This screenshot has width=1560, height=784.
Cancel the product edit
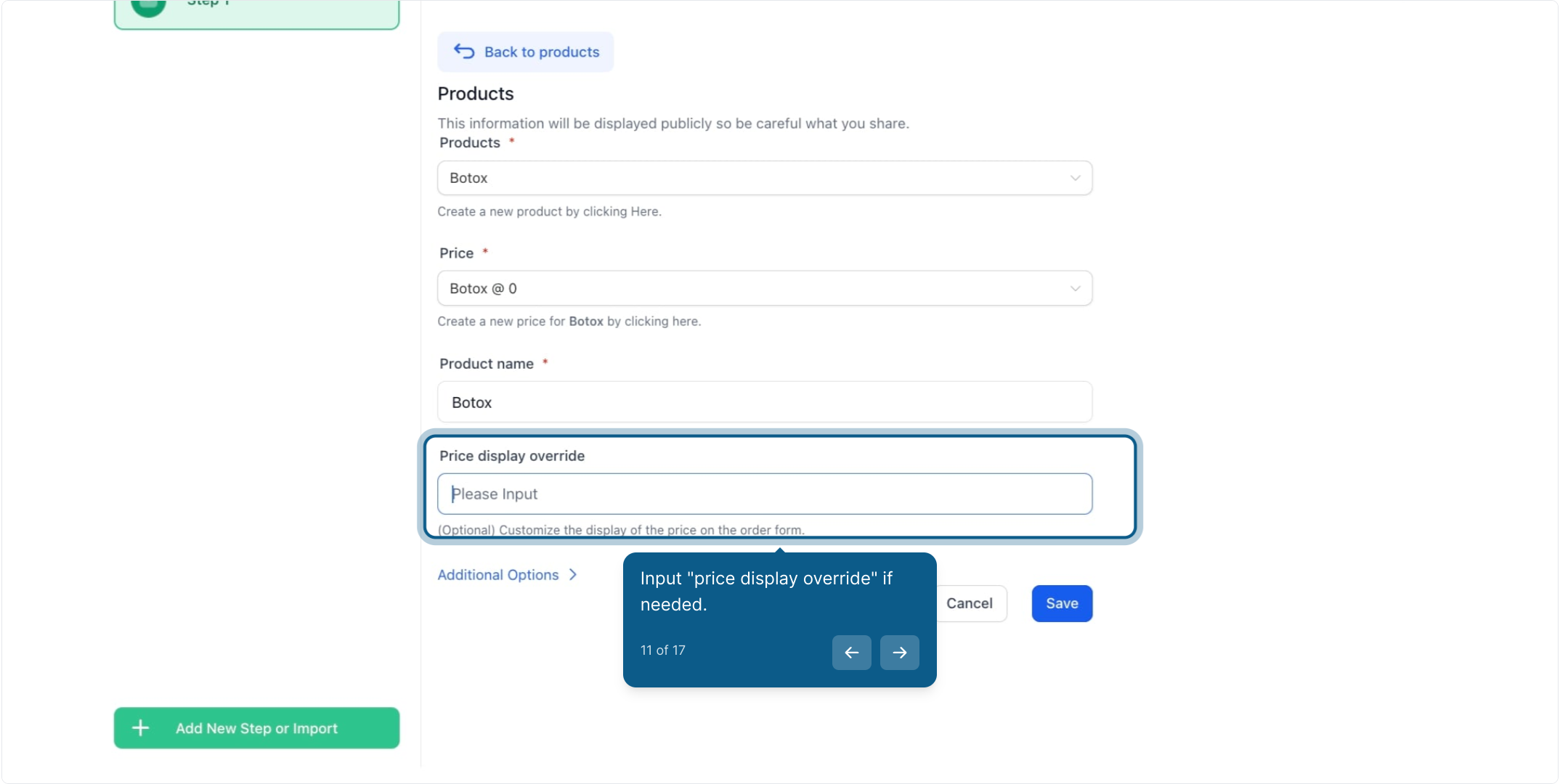969,603
